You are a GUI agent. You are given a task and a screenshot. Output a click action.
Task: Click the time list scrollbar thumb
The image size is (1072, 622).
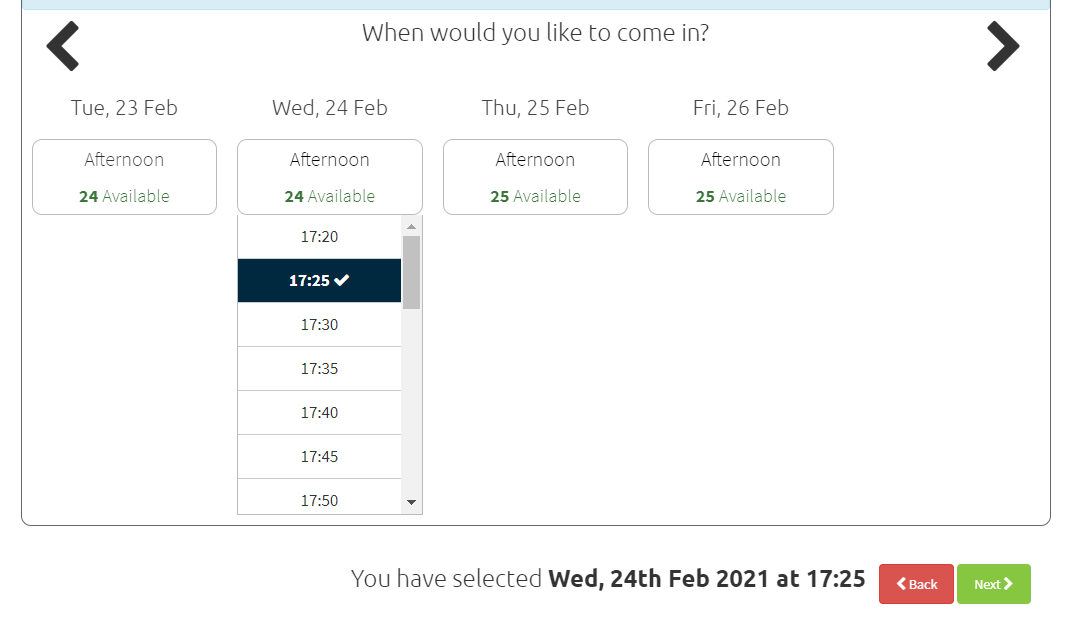411,272
